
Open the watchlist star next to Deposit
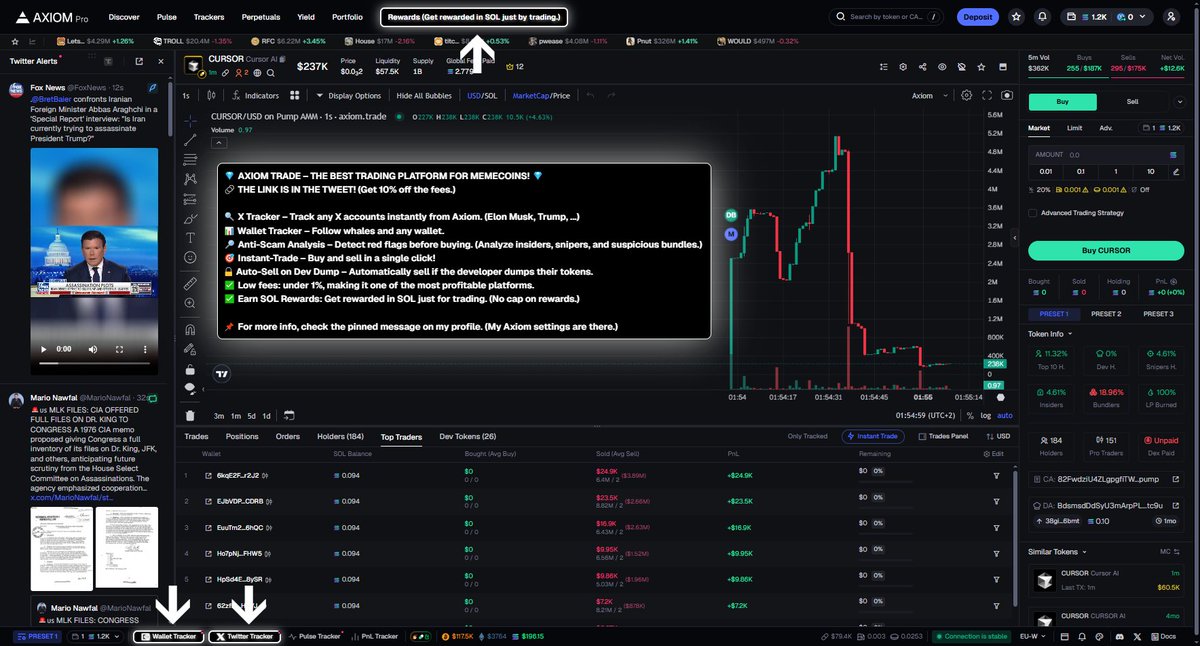(x=1016, y=17)
